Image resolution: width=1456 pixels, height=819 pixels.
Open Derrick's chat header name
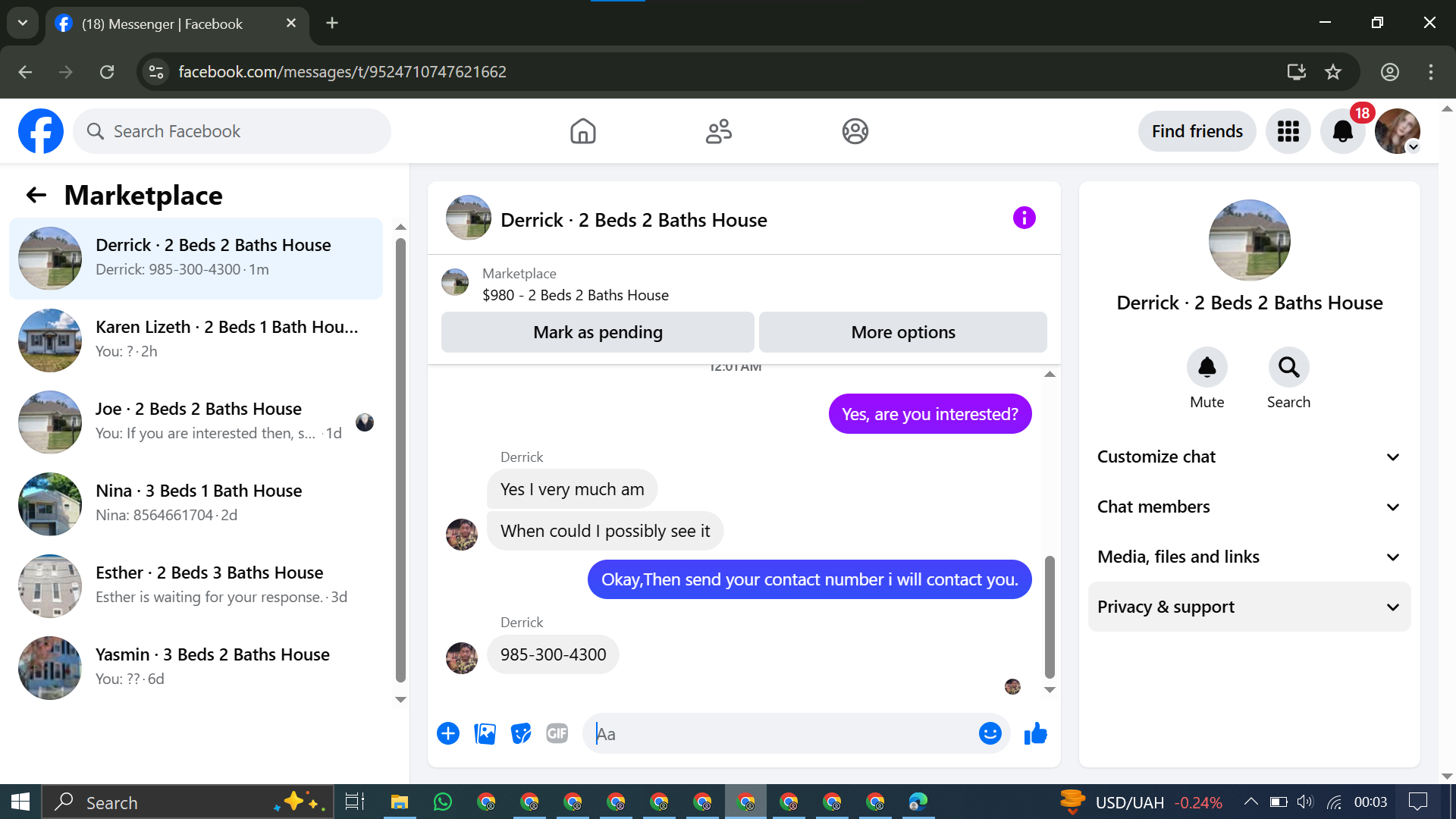[x=634, y=220]
